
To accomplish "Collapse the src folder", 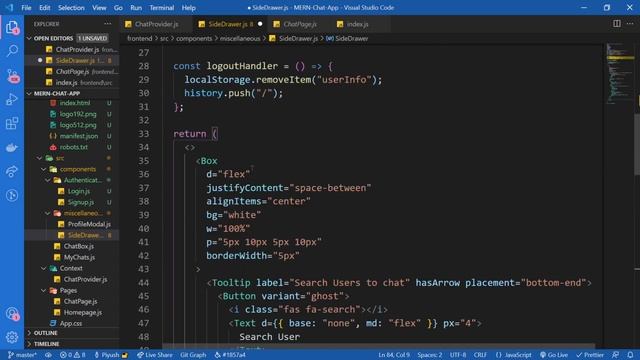I will coord(39,158).
